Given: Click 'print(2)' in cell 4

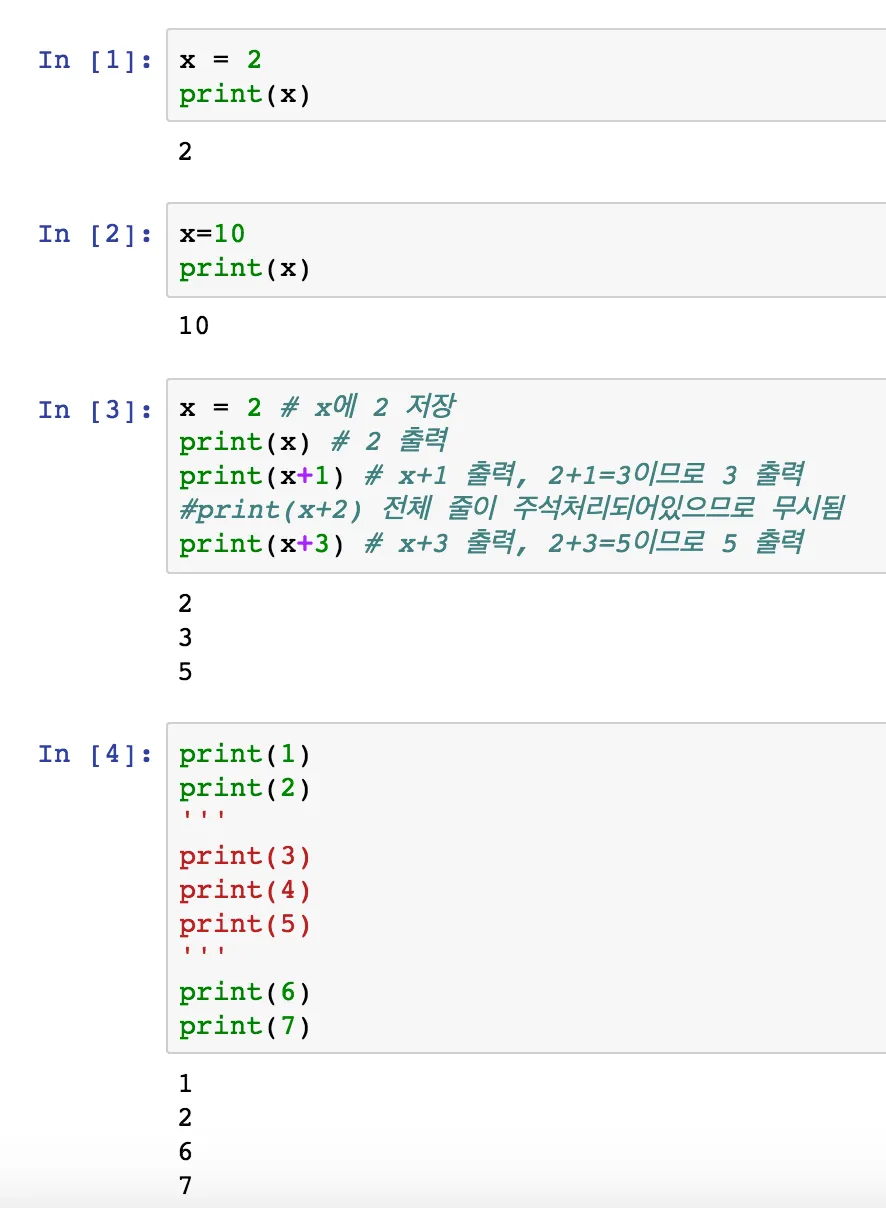Looking at the screenshot, I should pyautogui.click(x=245, y=788).
